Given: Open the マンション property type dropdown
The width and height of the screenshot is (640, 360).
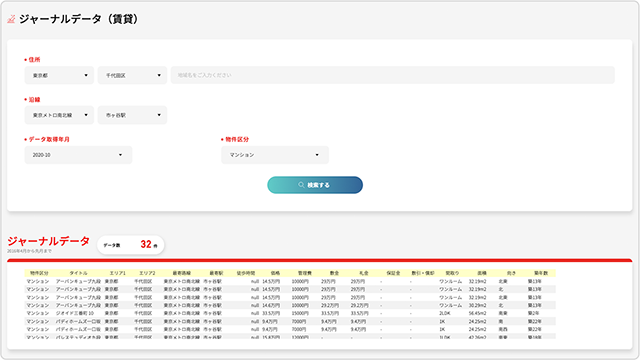Looking at the screenshot, I should tap(275, 155).
